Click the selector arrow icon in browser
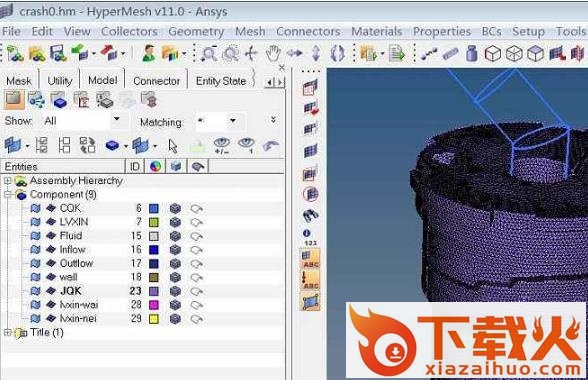Screen dimensions: 588x380 click(x=172, y=146)
